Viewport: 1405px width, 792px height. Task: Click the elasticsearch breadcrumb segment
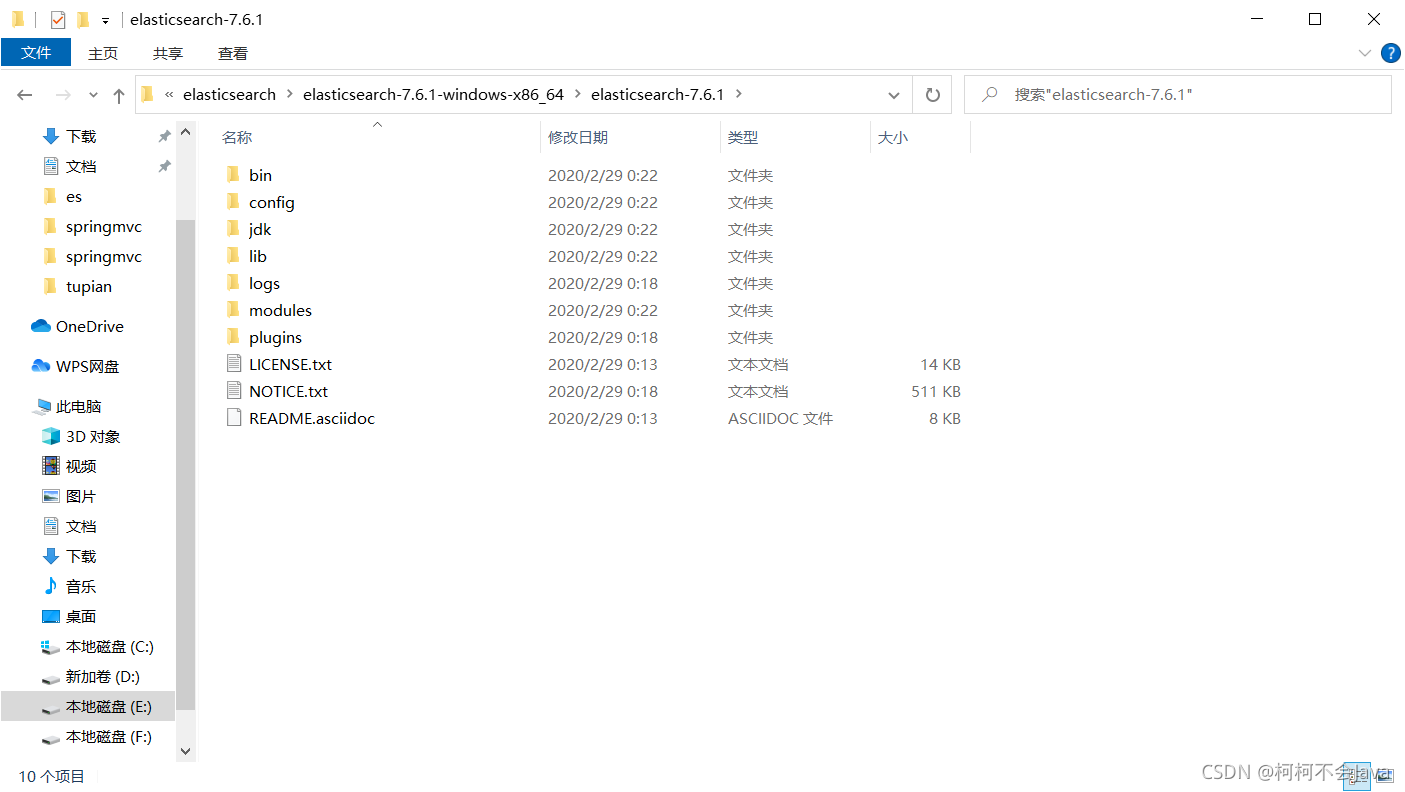229,95
